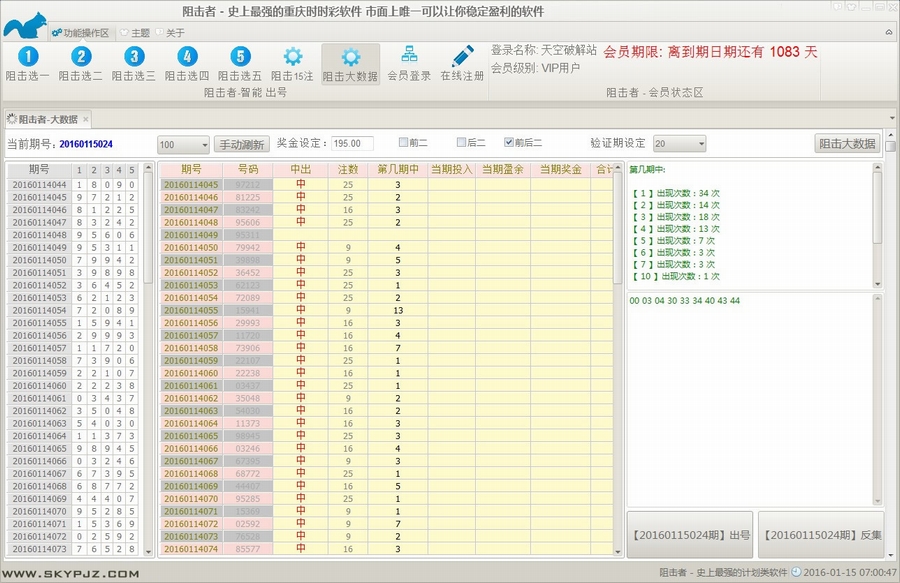Open the 阻击15注 gear icon
The height and width of the screenshot is (583, 900).
(292, 58)
